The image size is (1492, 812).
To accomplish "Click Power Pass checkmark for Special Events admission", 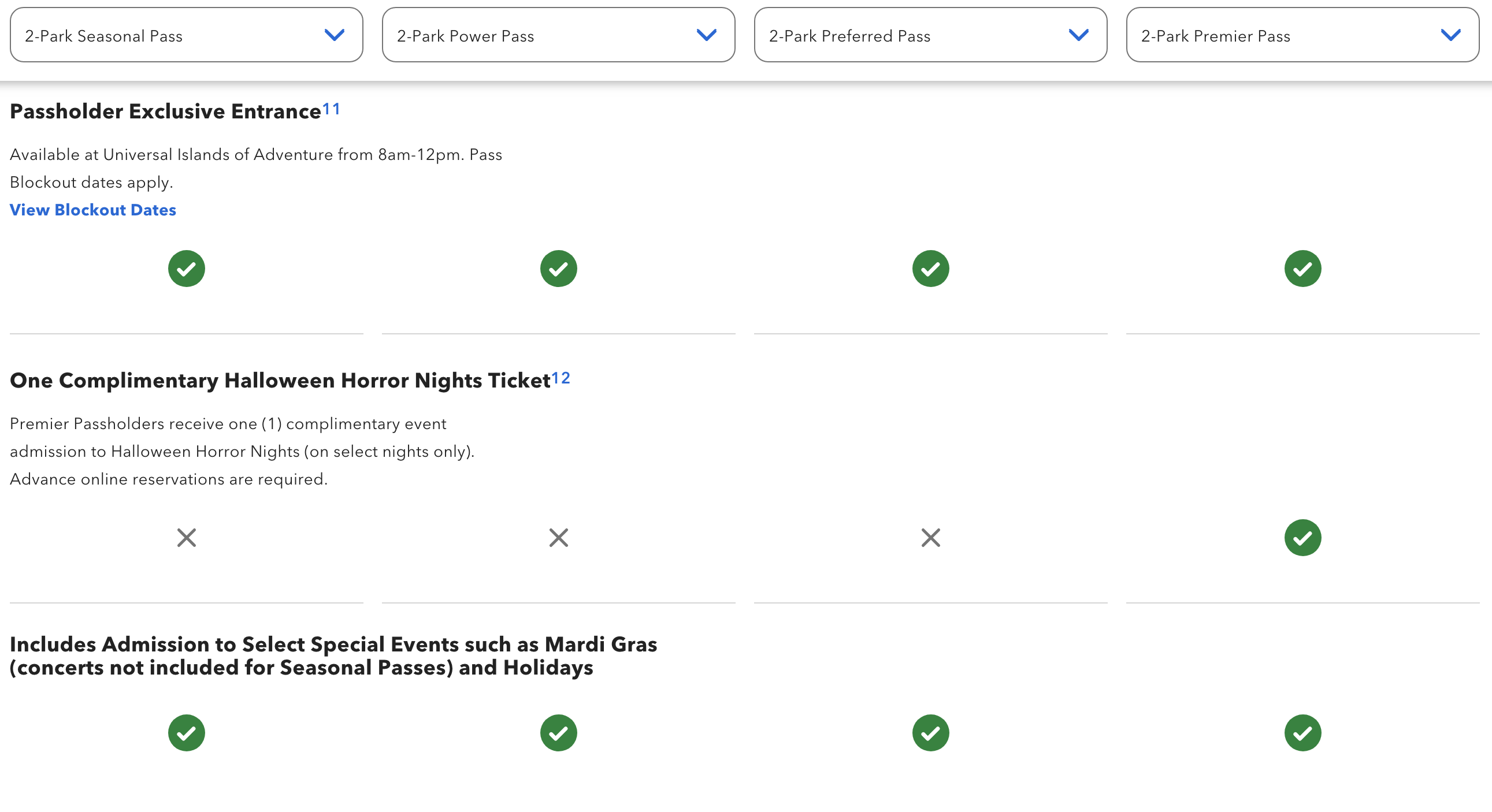I will (558, 733).
